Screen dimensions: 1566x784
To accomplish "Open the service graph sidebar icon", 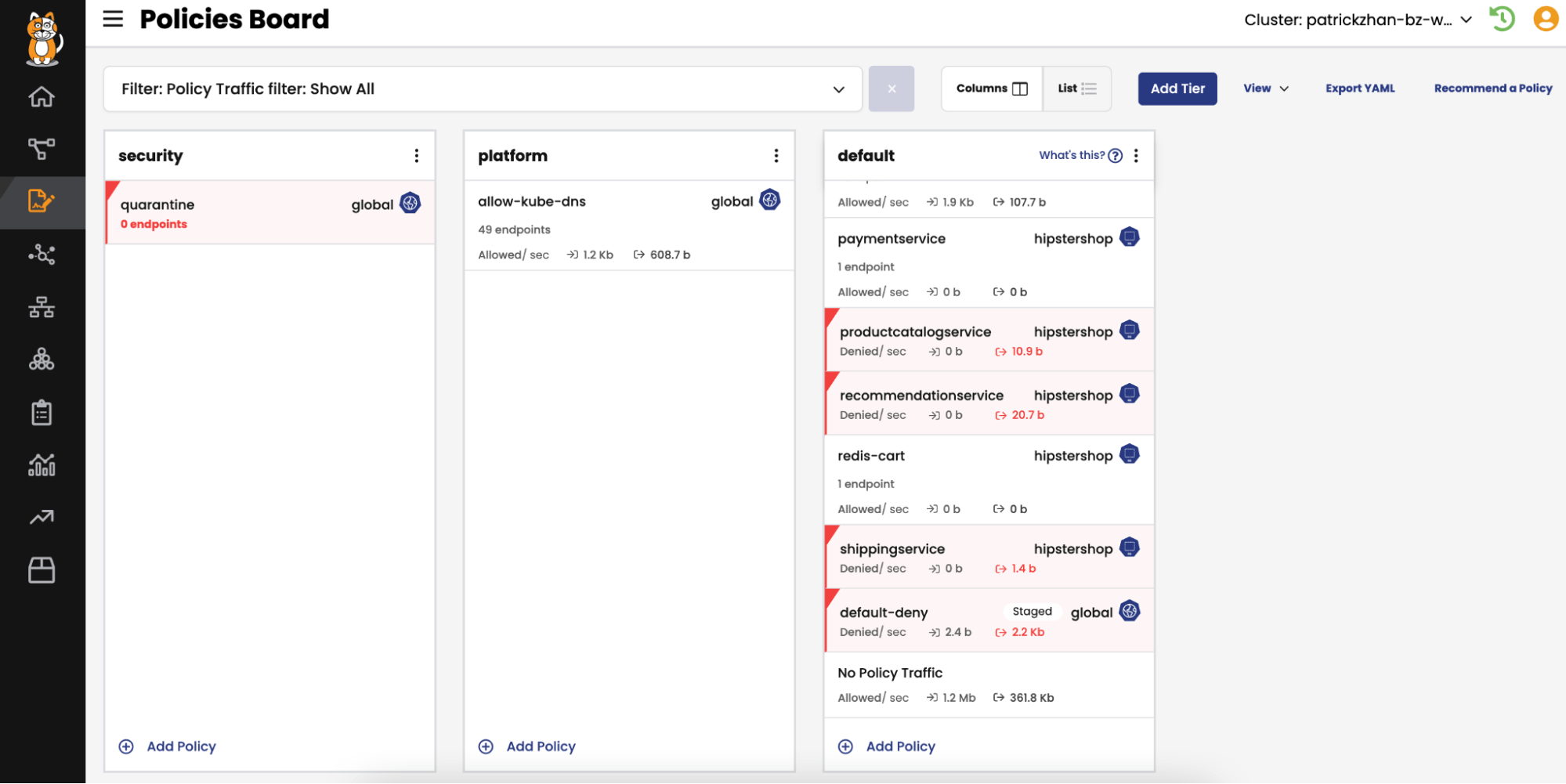I will (x=42, y=149).
